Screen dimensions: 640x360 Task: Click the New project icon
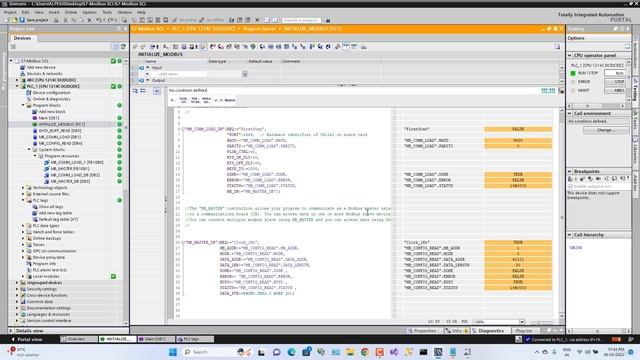tap(7, 20)
